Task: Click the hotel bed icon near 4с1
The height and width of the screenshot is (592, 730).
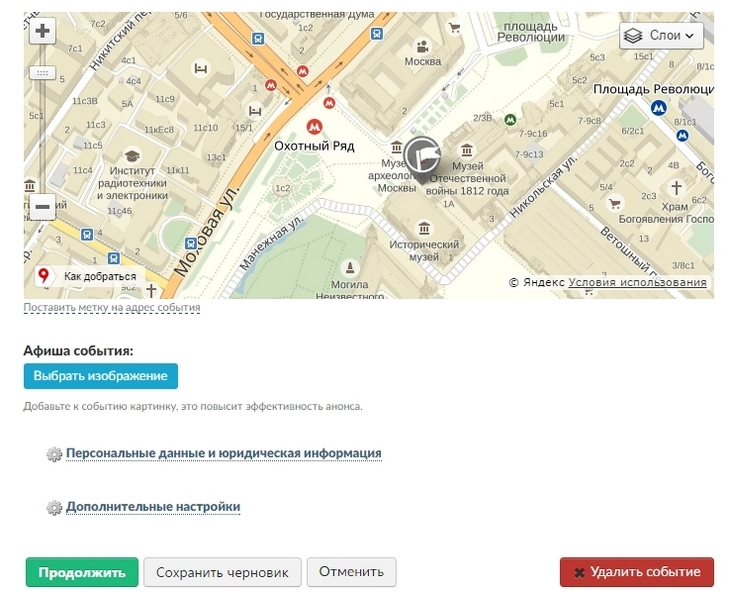Action: coord(200,69)
